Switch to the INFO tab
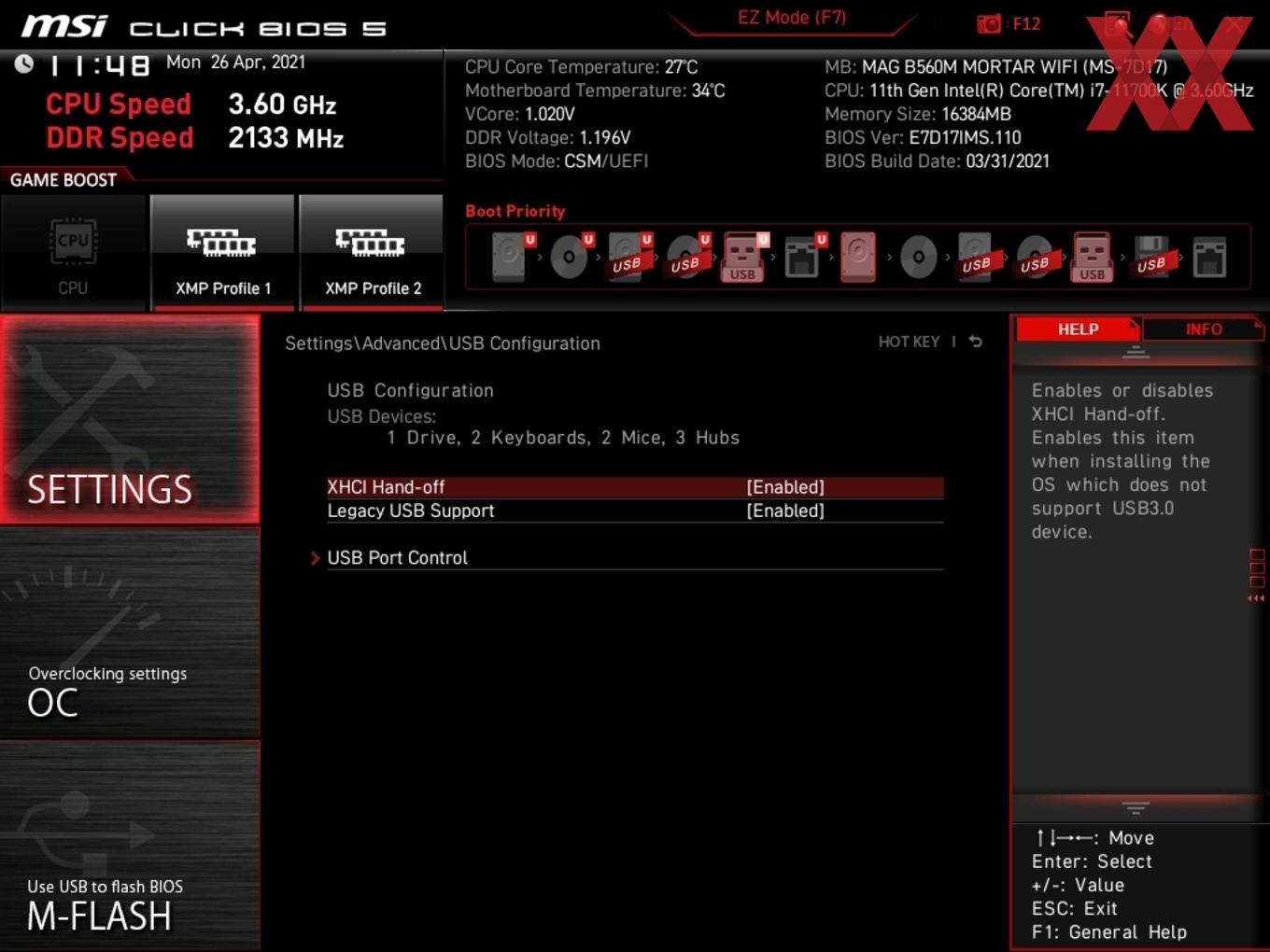 1204,329
